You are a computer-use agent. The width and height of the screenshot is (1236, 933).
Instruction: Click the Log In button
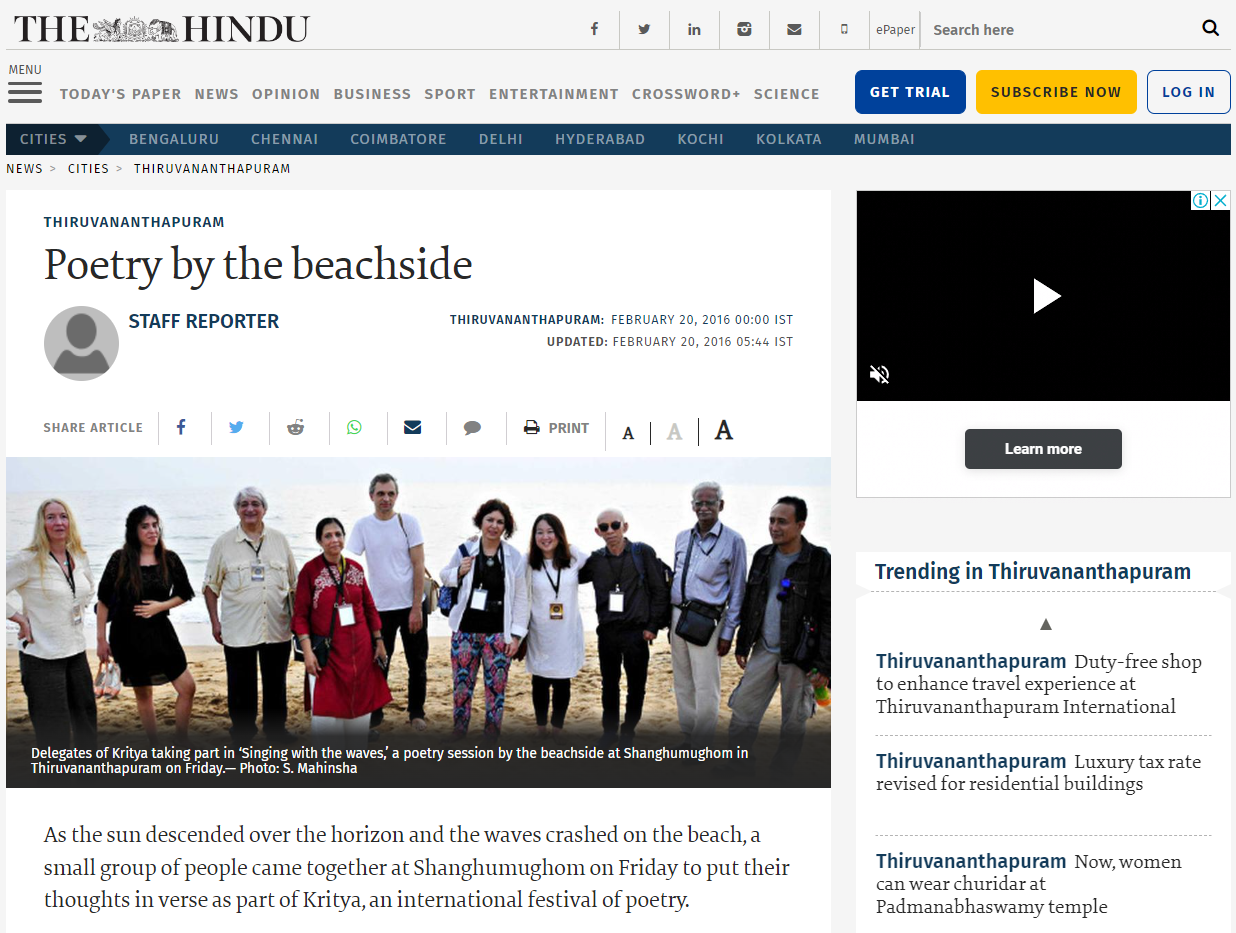click(1188, 92)
